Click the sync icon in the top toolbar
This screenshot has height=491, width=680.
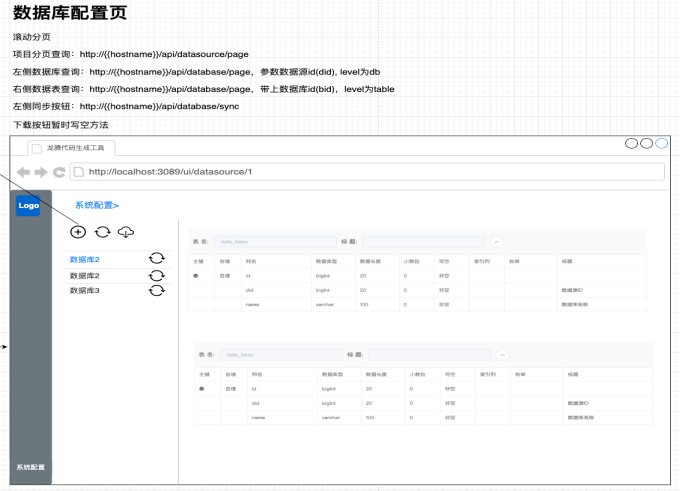102,232
